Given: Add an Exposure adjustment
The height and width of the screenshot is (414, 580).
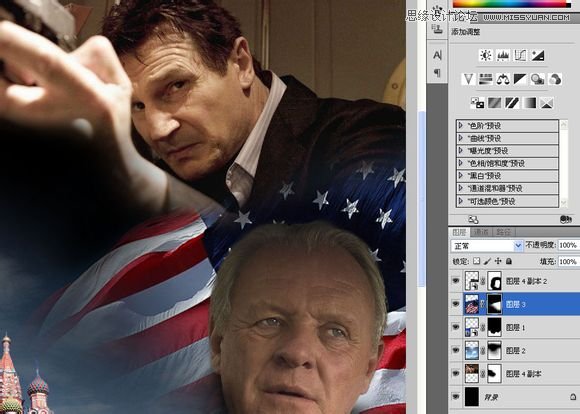Looking at the screenshot, I should (538, 55).
